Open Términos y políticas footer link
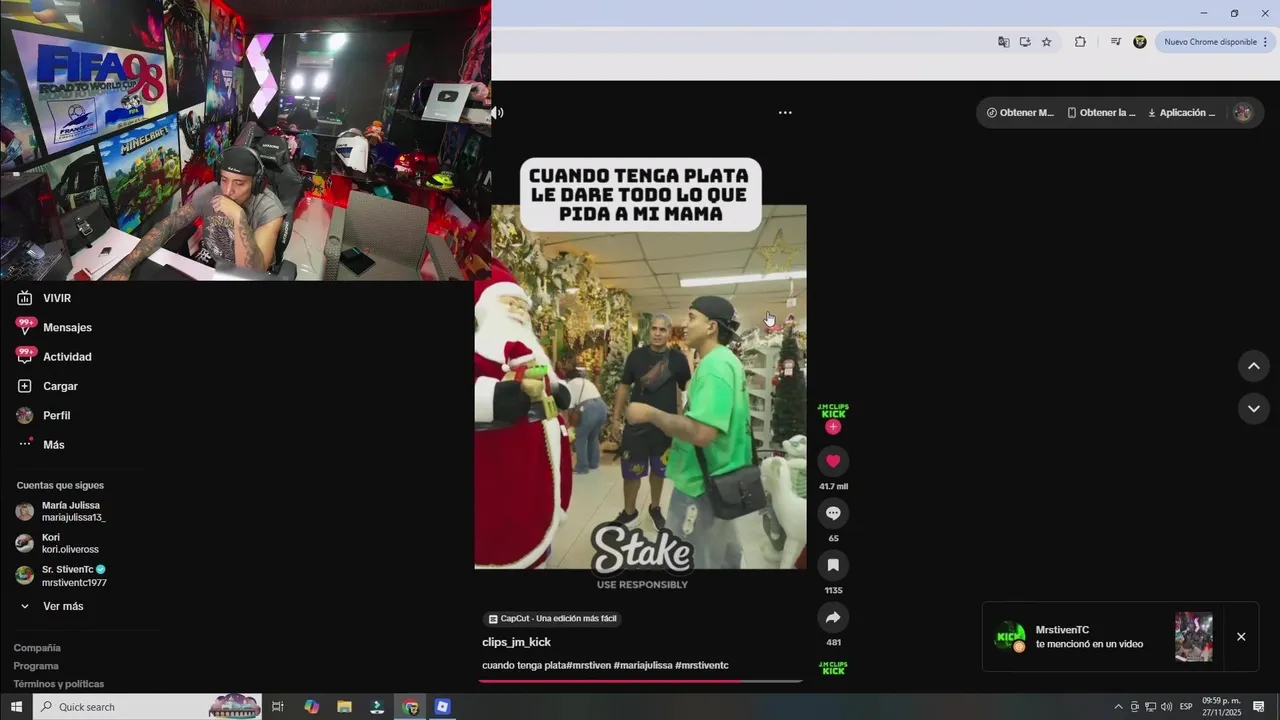The height and width of the screenshot is (720, 1280). click(59, 684)
